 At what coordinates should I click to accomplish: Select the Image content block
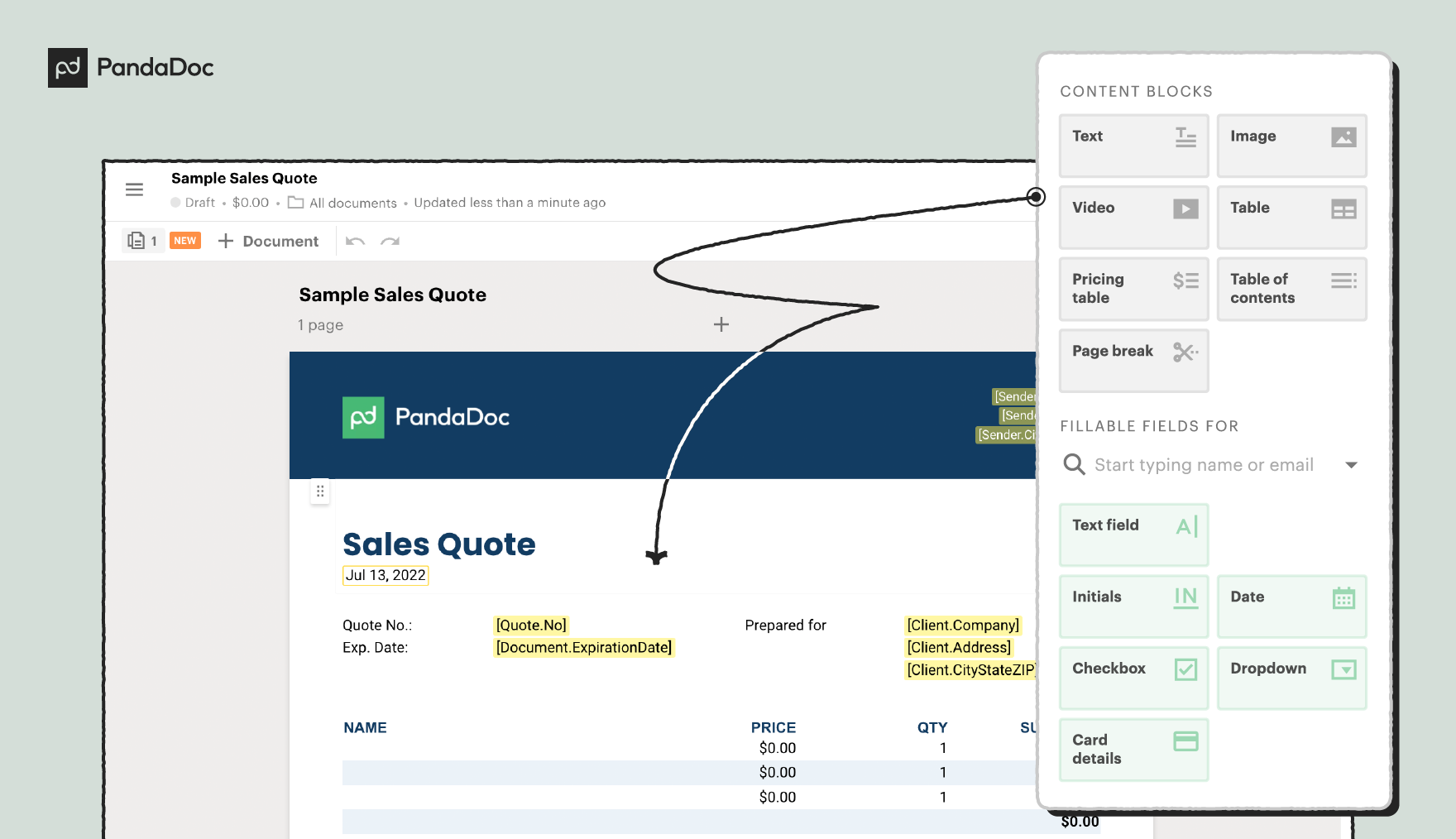click(1292, 146)
